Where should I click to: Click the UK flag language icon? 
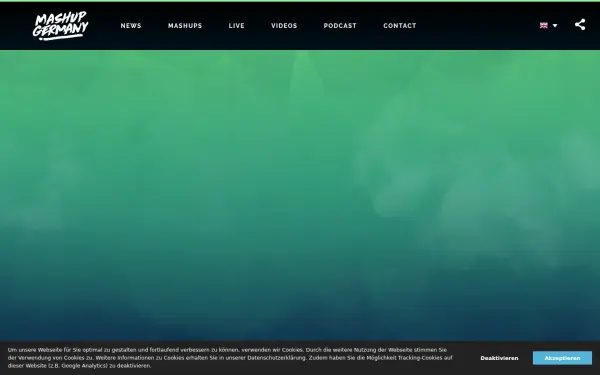[543, 26]
